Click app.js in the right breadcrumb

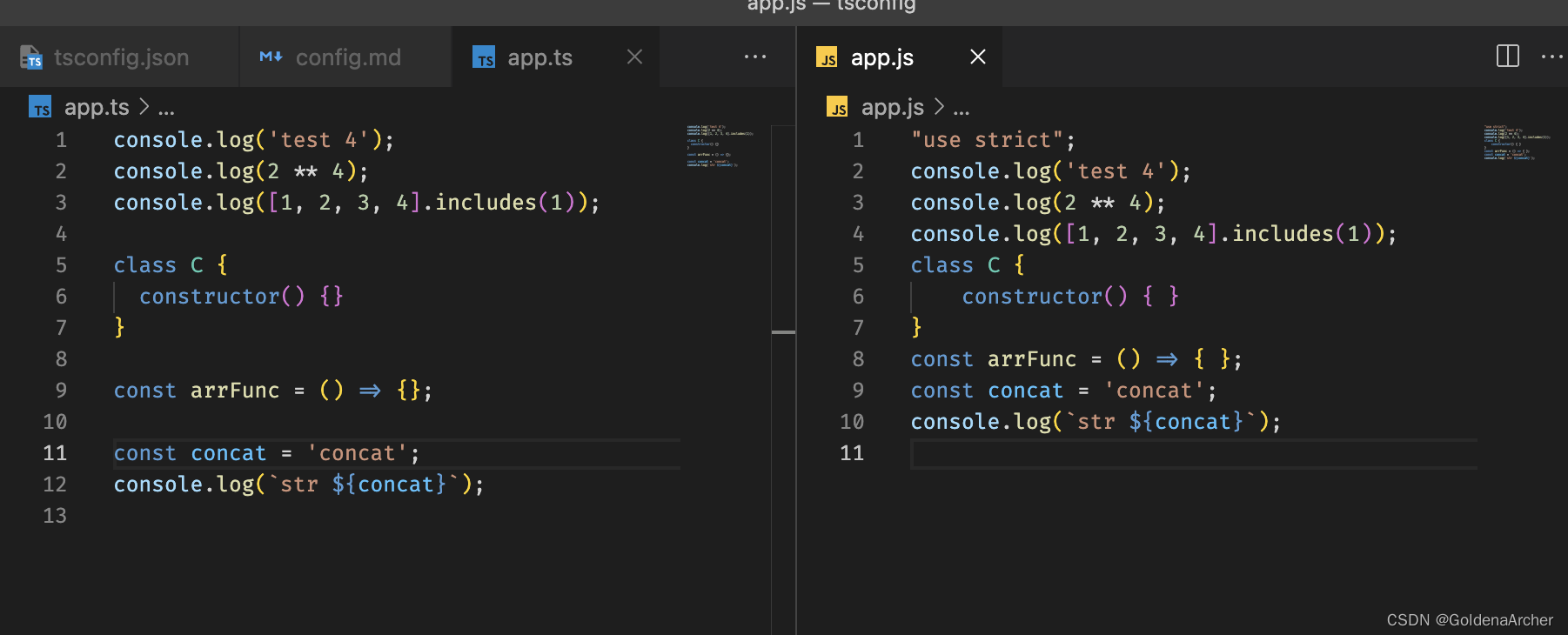click(x=893, y=107)
